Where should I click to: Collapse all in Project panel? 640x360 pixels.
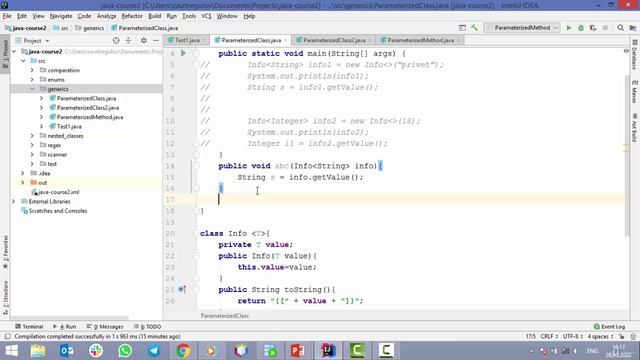coord(129,40)
